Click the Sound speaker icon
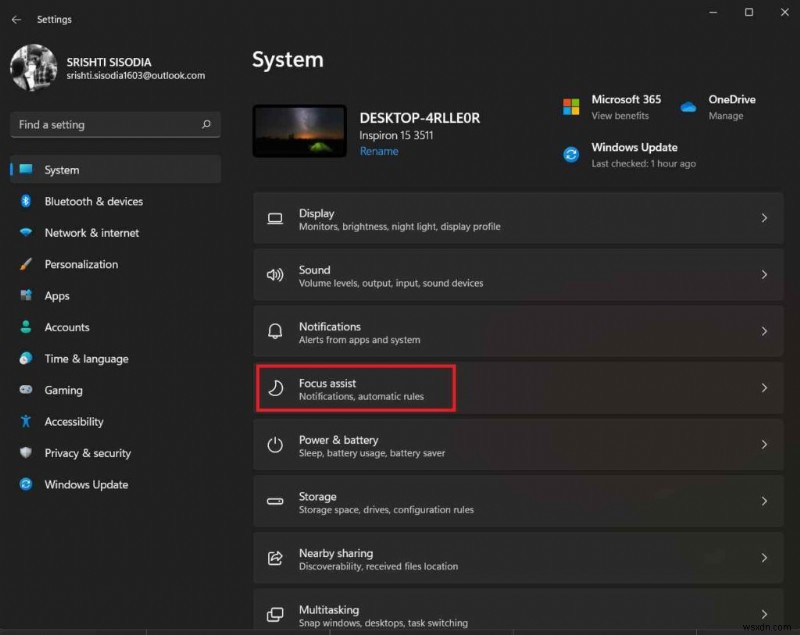The height and width of the screenshot is (635, 800). [275, 275]
